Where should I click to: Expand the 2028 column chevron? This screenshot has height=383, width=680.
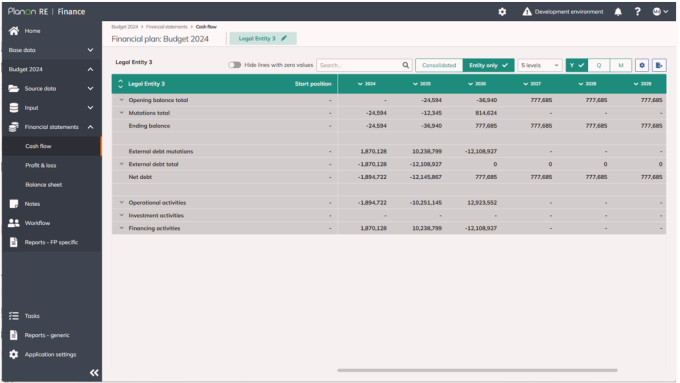coord(580,84)
